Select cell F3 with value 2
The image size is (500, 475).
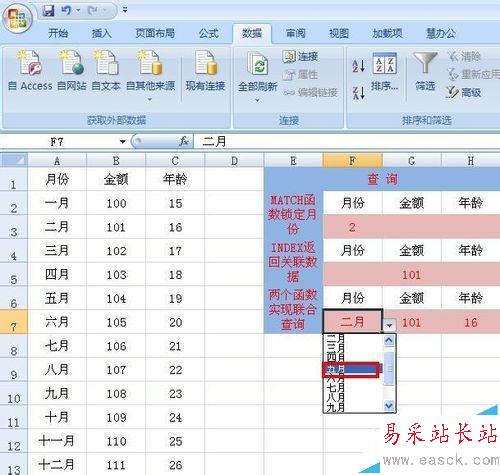352,227
